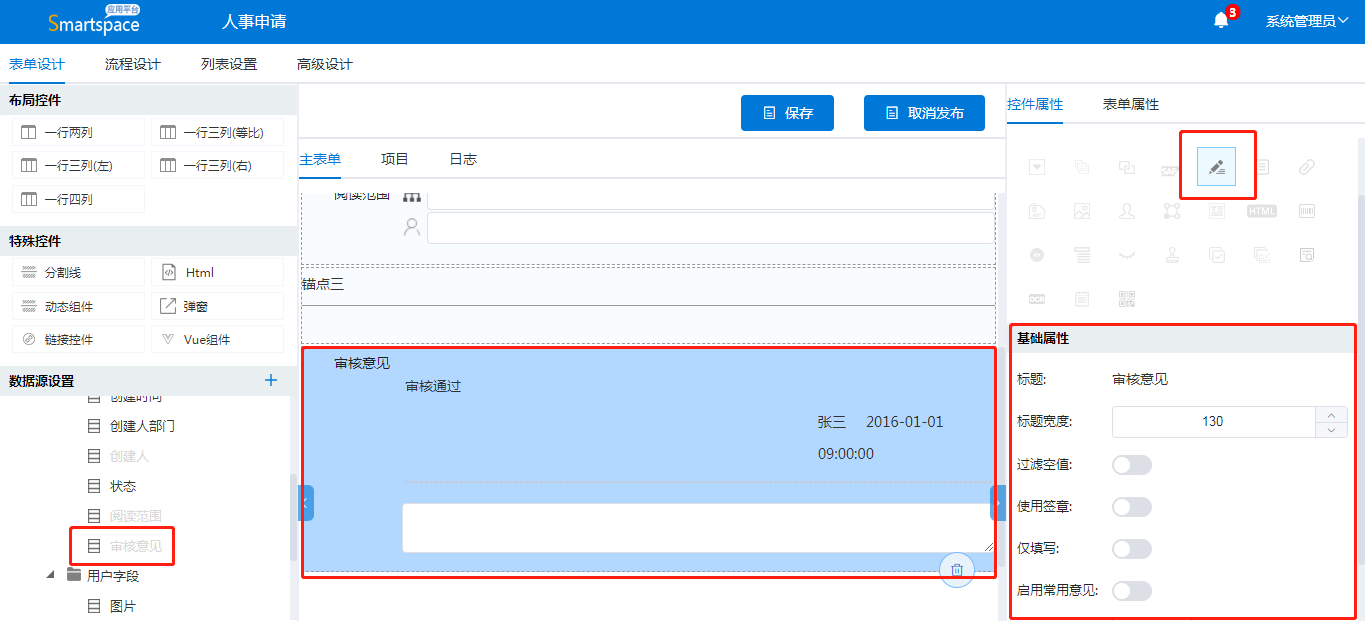Insert the Vue组件 control
Viewport: 1365px width, 621px height.
click(x=217, y=339)
